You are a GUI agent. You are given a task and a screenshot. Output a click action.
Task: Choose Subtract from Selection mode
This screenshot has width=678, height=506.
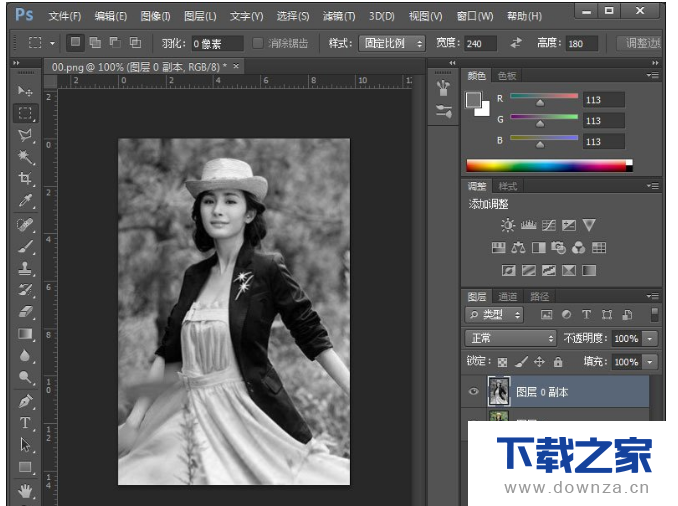115,42
